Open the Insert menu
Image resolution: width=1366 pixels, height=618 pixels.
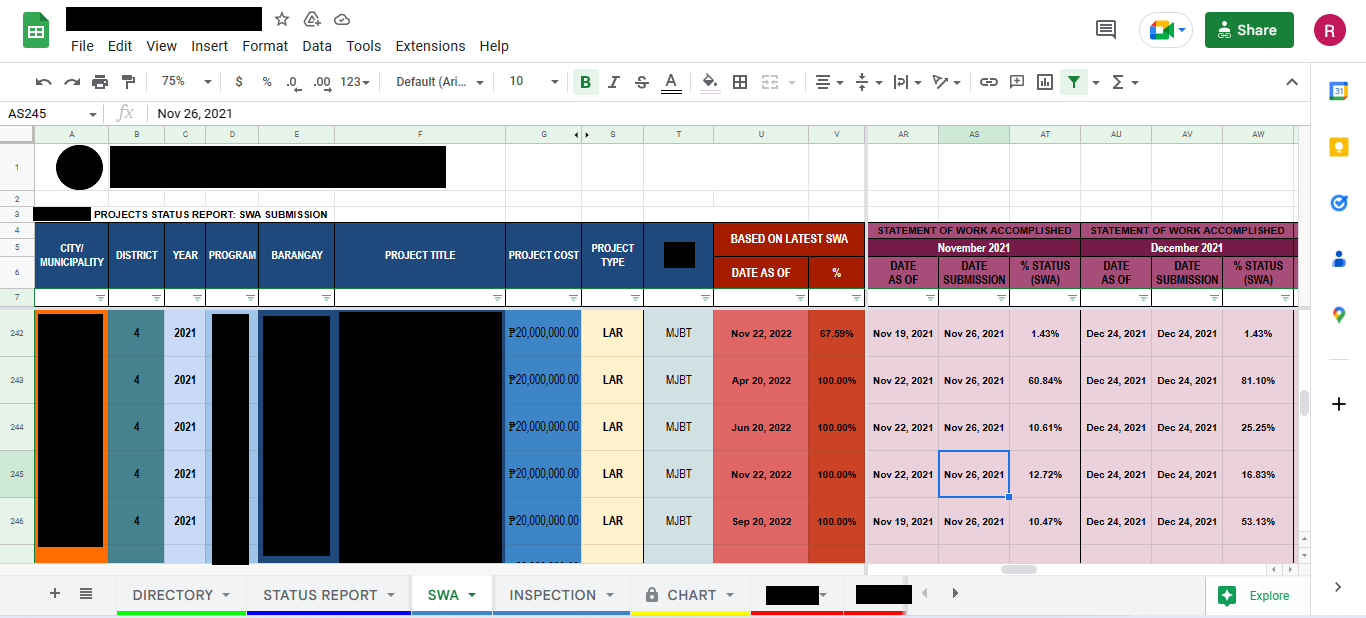(x=210, y=46)
